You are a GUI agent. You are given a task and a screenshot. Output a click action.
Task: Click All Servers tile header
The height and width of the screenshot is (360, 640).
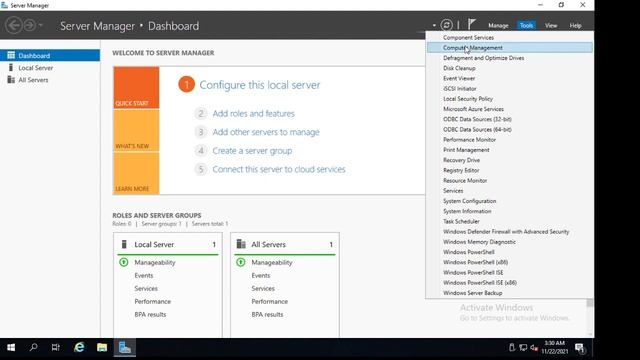point(285,244)
